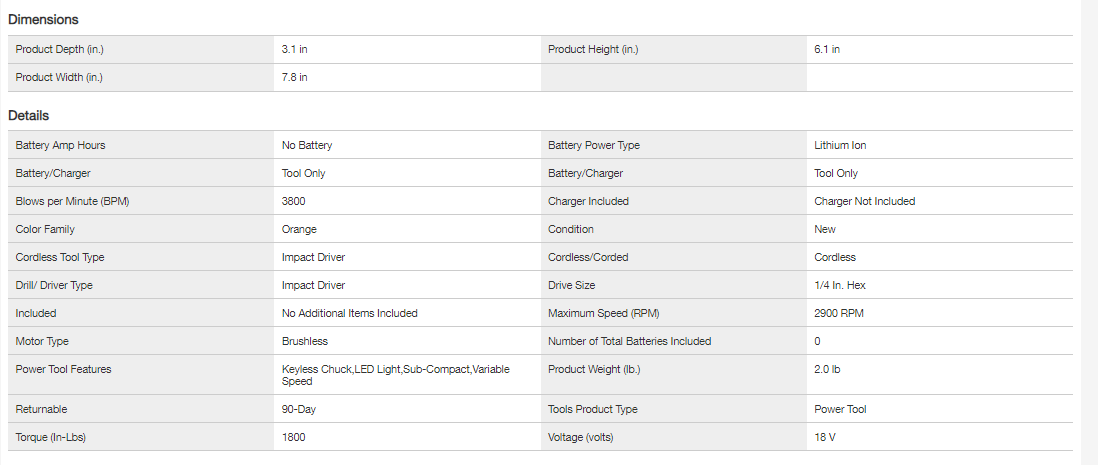Select the Brushless motor type value
The width and height of the screenshot is (1098, 465).
coord(304,341)
